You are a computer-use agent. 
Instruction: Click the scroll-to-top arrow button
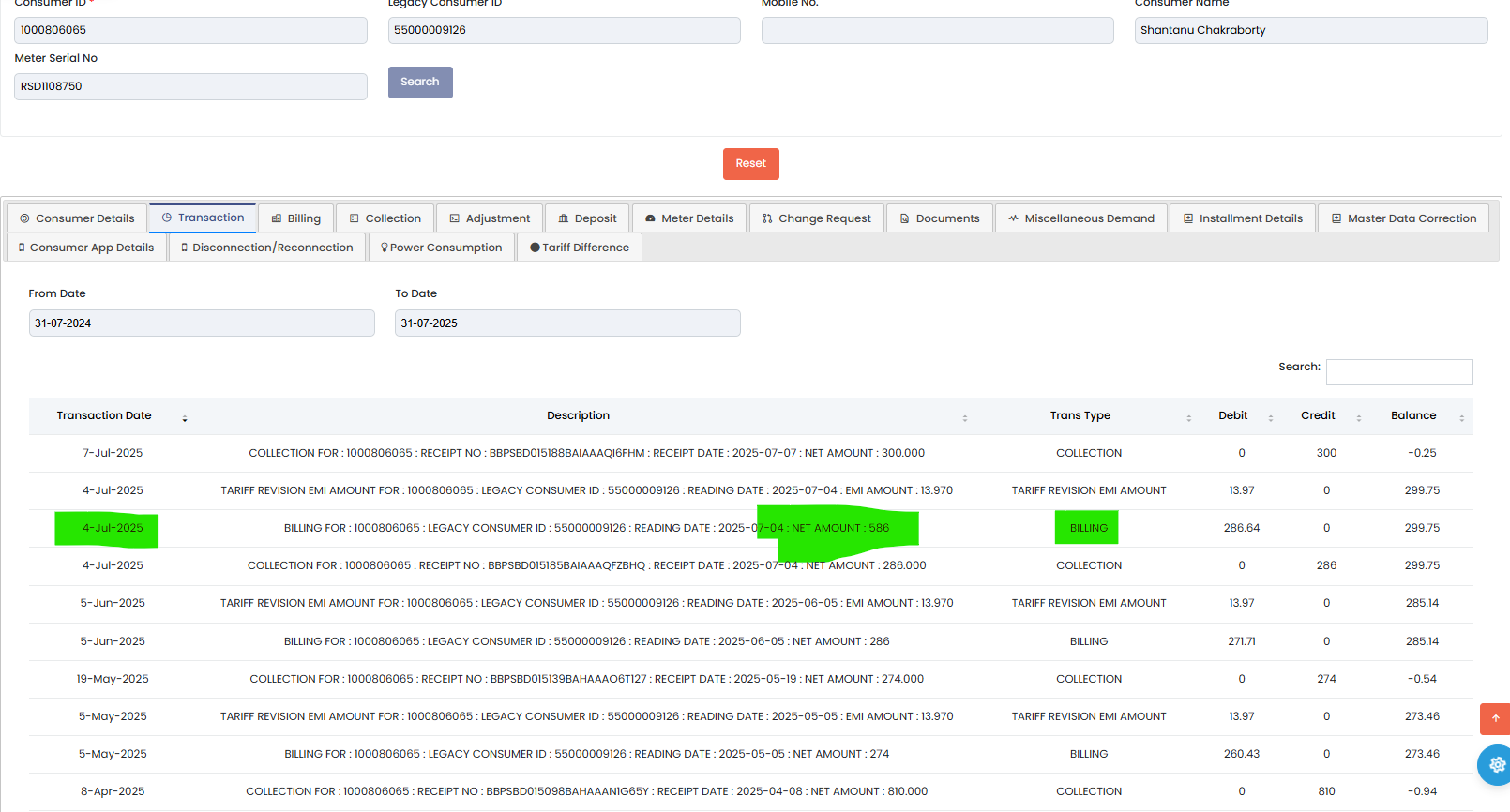pos(1495,718)
